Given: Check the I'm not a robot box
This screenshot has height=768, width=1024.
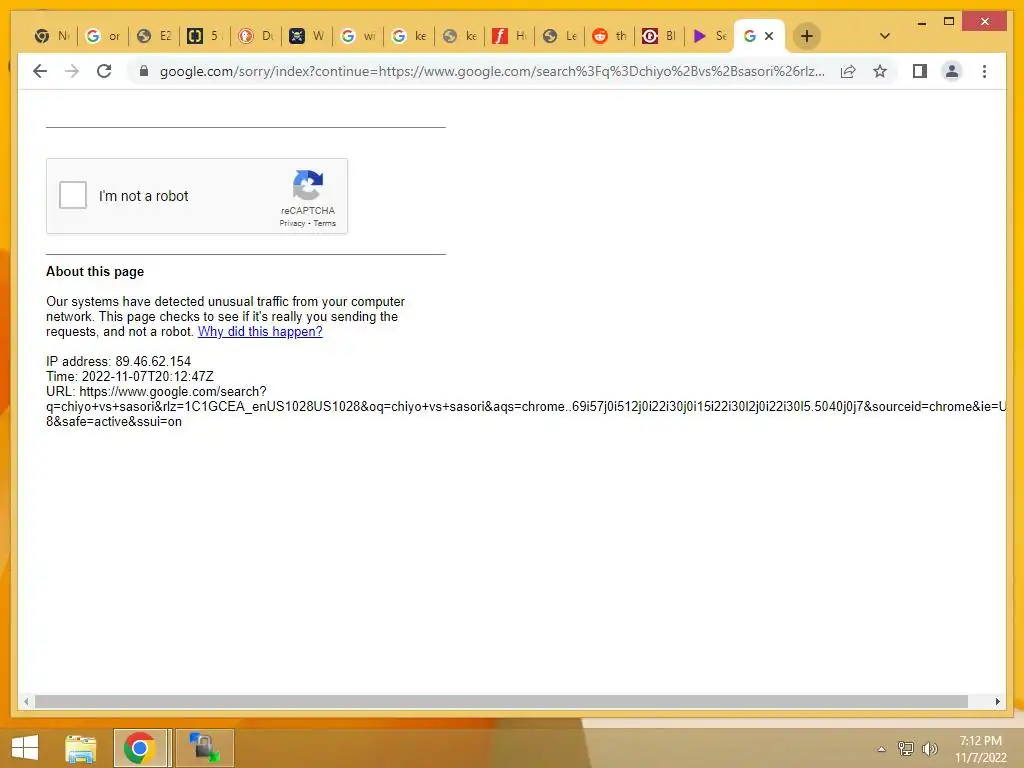Looking at the screenshot, I should [x=72, y=195].
